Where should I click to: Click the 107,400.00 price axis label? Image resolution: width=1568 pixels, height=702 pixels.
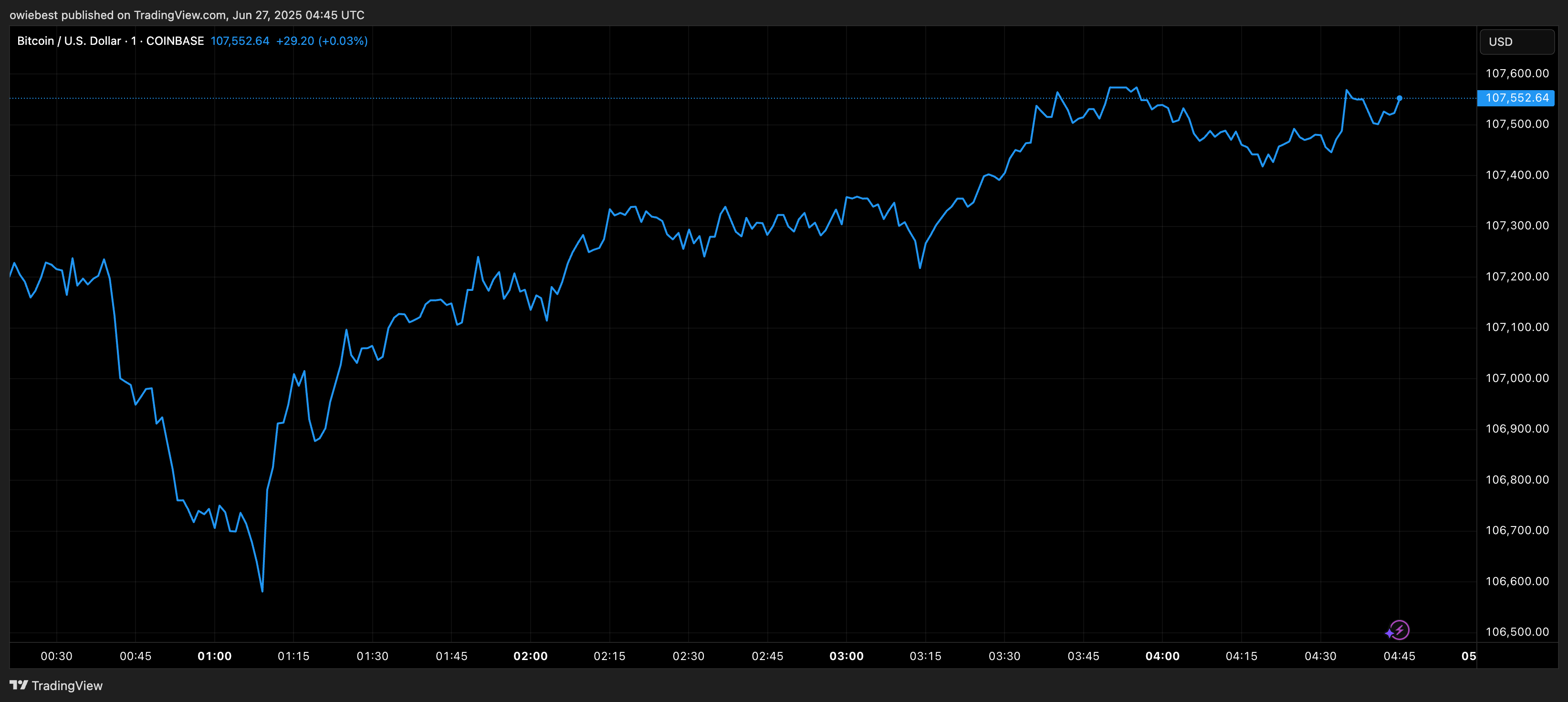tap(1517, 175)
